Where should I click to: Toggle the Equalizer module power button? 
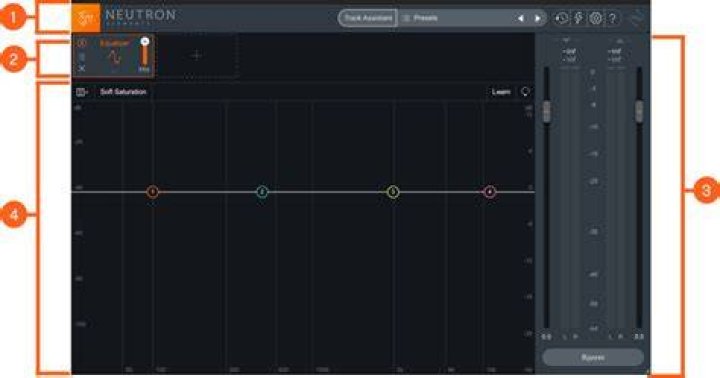pyautogui.click(x=82, y=43)
